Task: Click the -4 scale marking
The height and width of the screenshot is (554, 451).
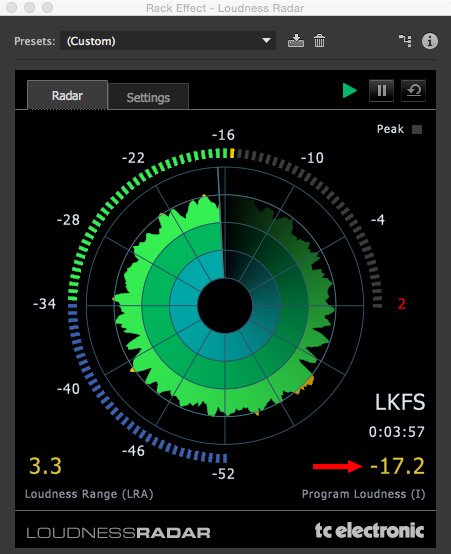Action: pos(377,220)
